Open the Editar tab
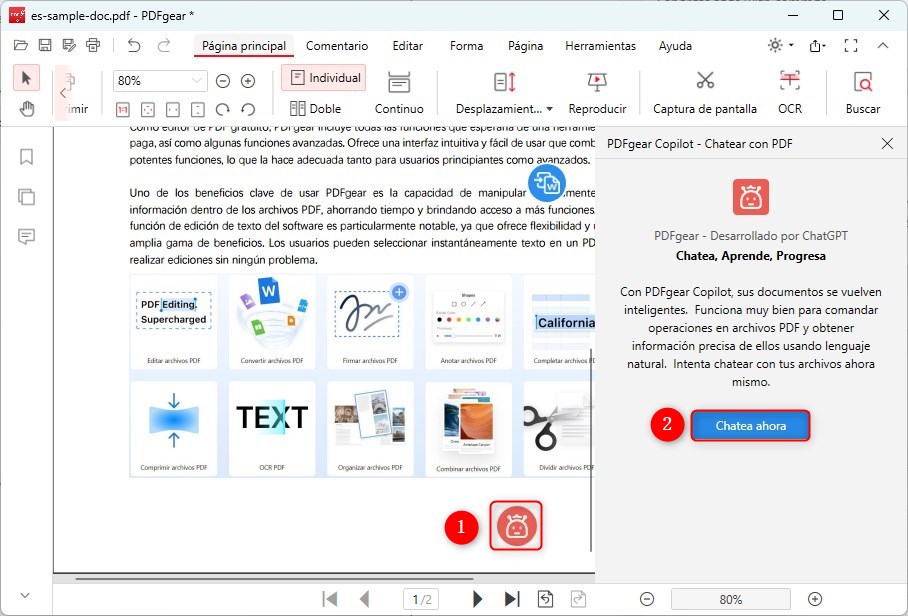 pos(408,46)
